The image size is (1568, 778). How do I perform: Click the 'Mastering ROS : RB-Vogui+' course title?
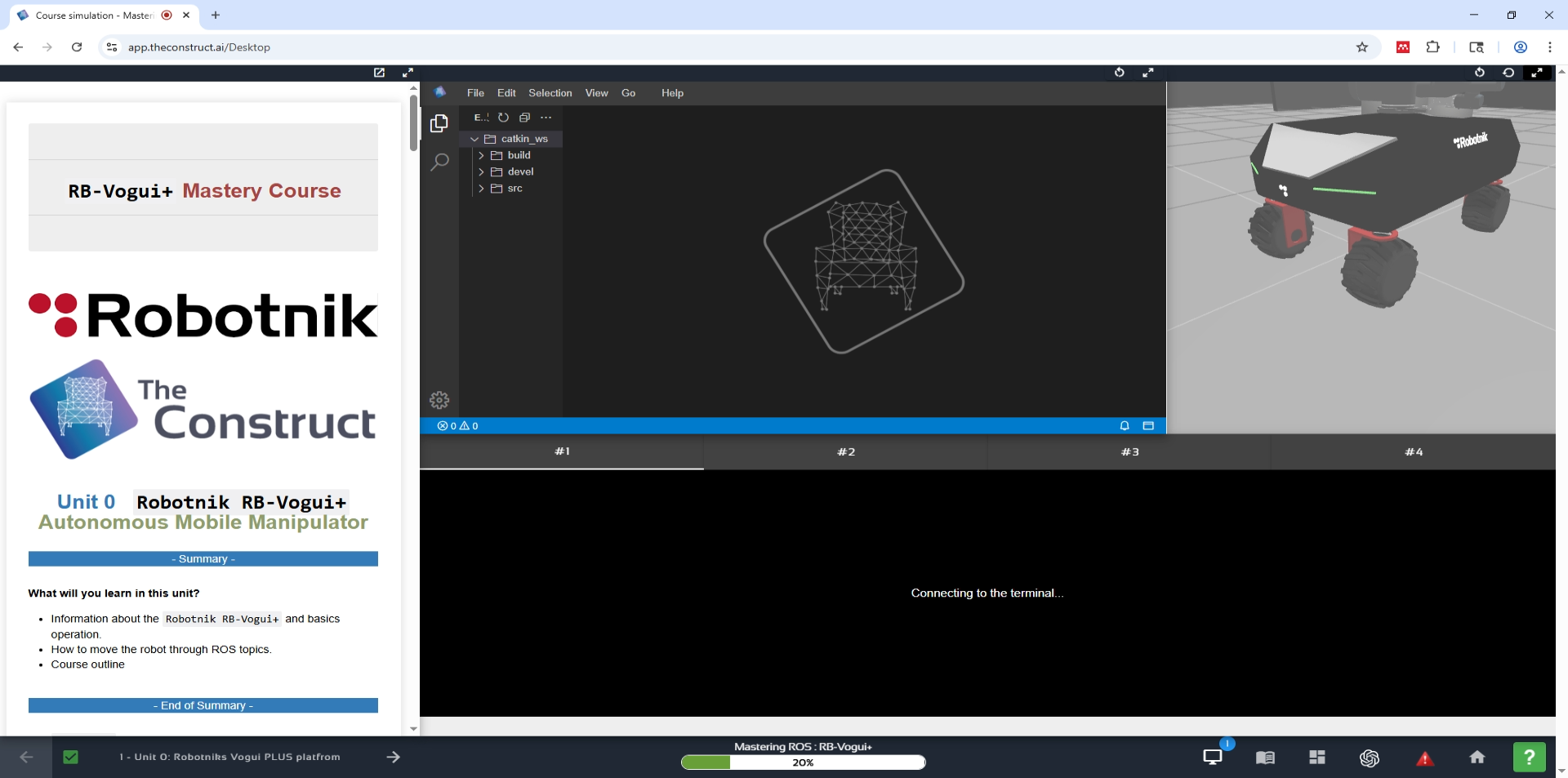click(803, 746)
